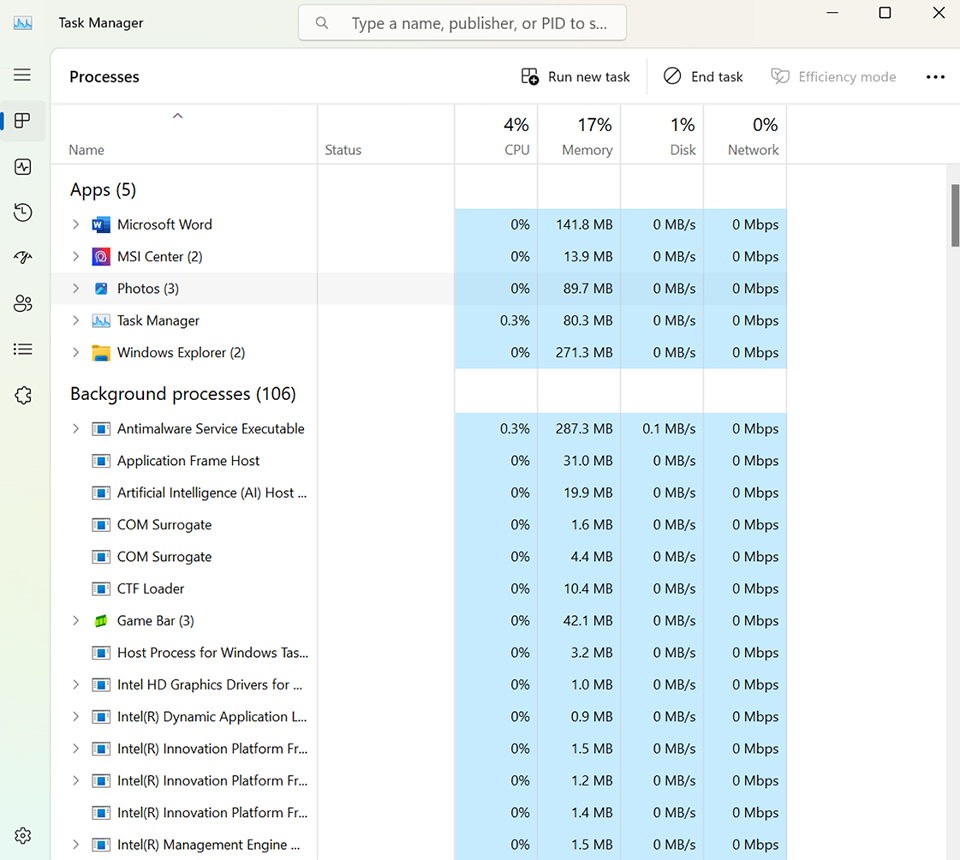Click the Task Manager title bar icon
This screenshot has height=860, width=960.
point(23,23)
